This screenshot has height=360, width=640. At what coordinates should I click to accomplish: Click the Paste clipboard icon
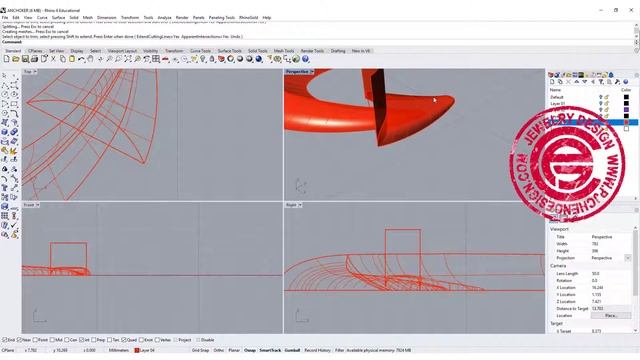tap(72, 59)
